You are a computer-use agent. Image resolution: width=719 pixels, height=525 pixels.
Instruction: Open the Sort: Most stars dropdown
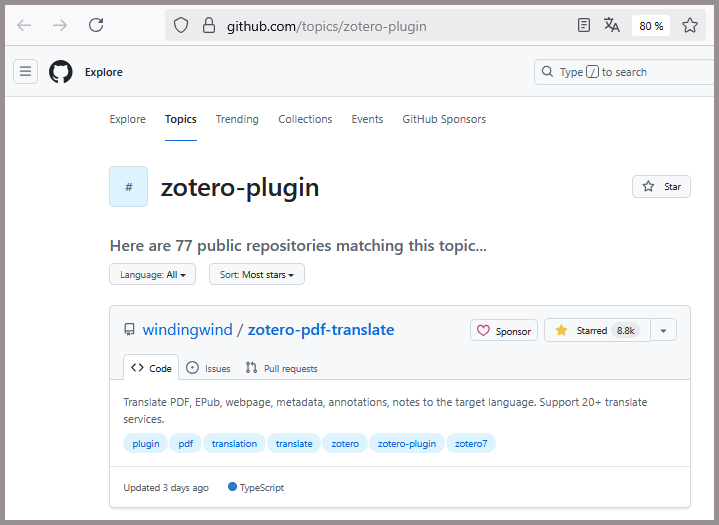coord(257,274)
